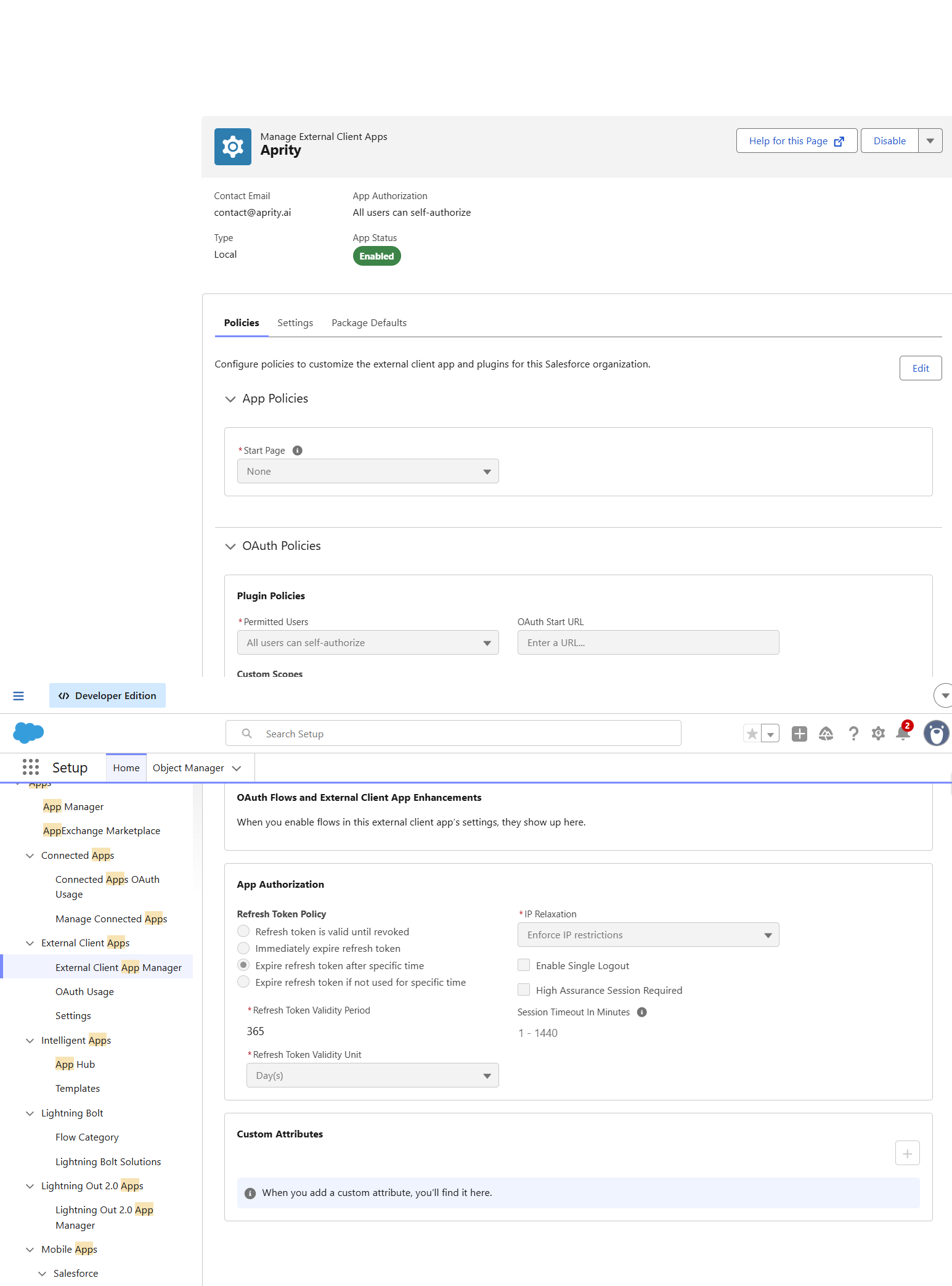
Task: Open the Permitted Users dropdown
Action: 368,642
